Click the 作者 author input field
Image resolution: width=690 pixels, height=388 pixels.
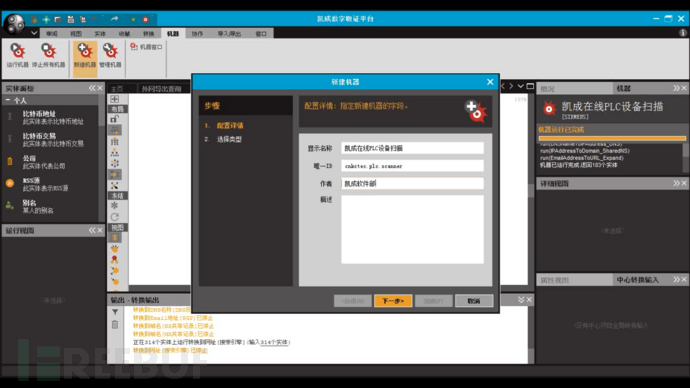[412, 183]
